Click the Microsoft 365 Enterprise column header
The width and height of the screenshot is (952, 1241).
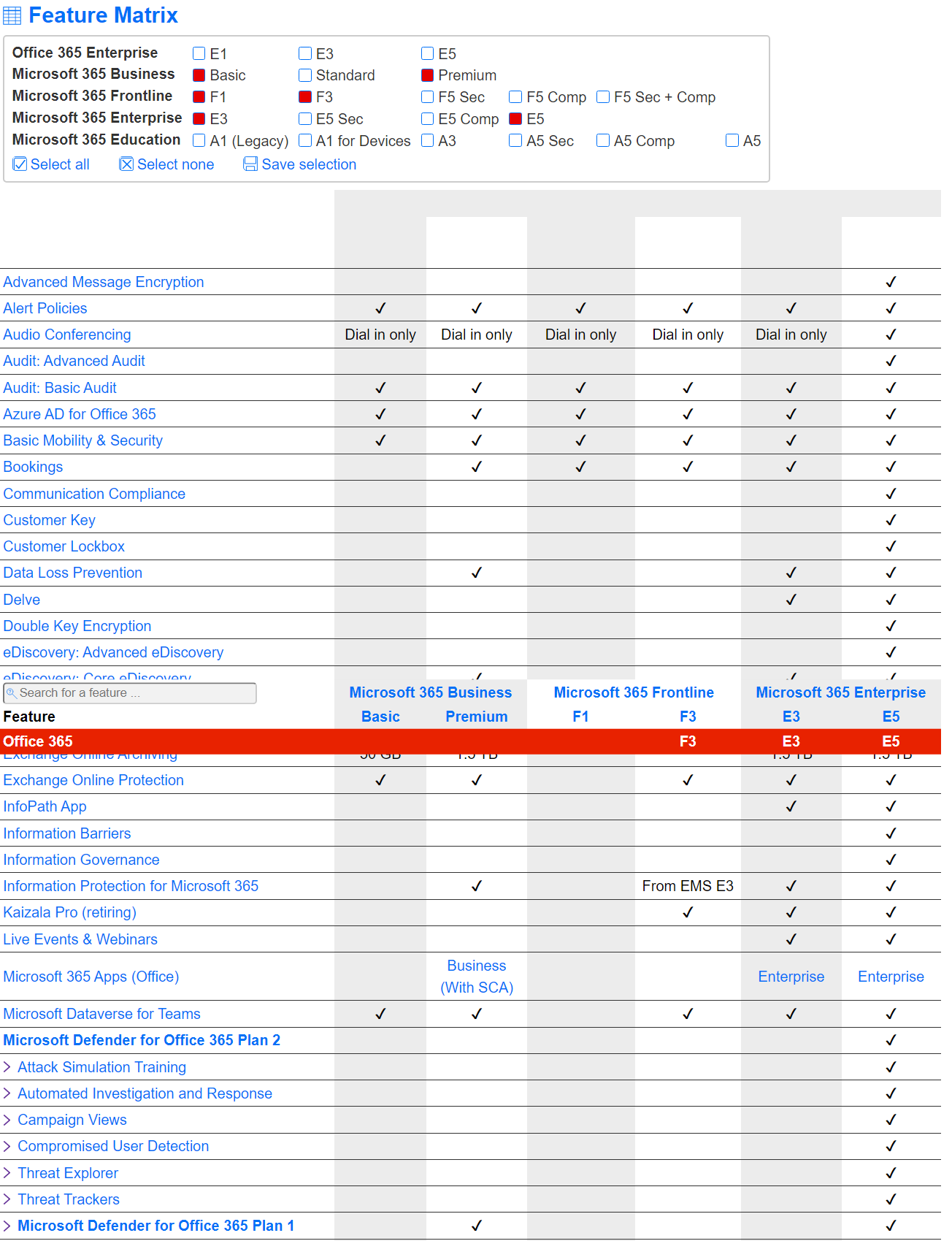(841, 692)
